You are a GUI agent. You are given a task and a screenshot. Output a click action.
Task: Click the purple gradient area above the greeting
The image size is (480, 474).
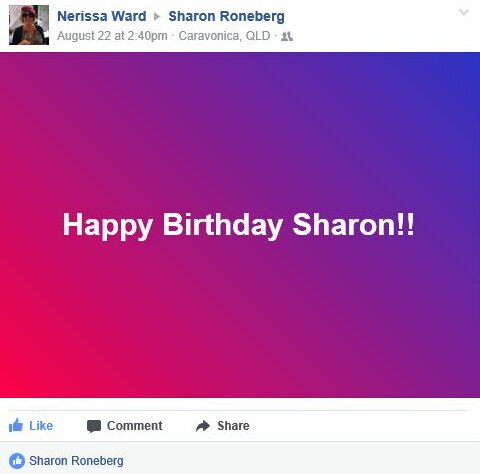(x=238, y=133)
